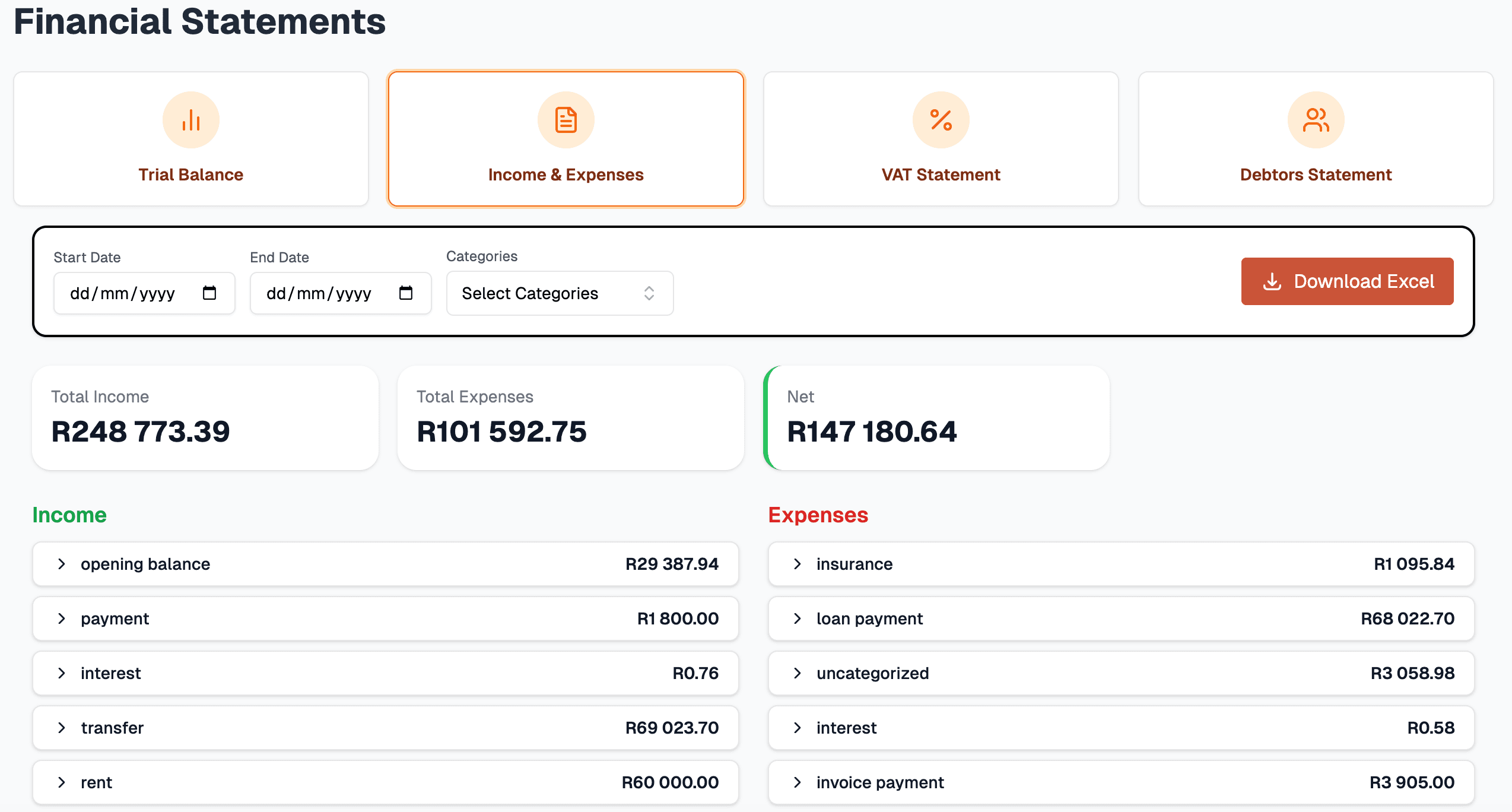Click the download arrow icon in Download Excel

(1272, 281)
